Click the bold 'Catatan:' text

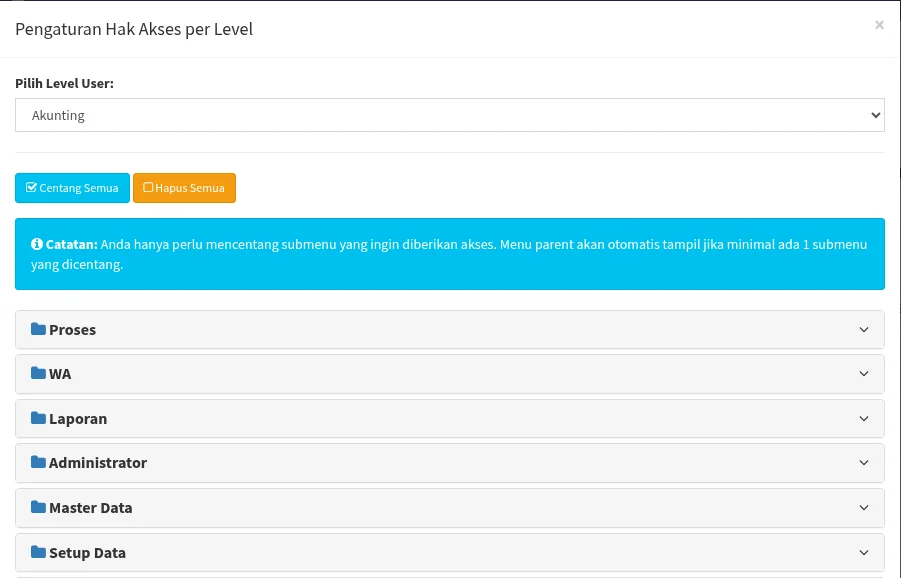[x=71, y=244]
